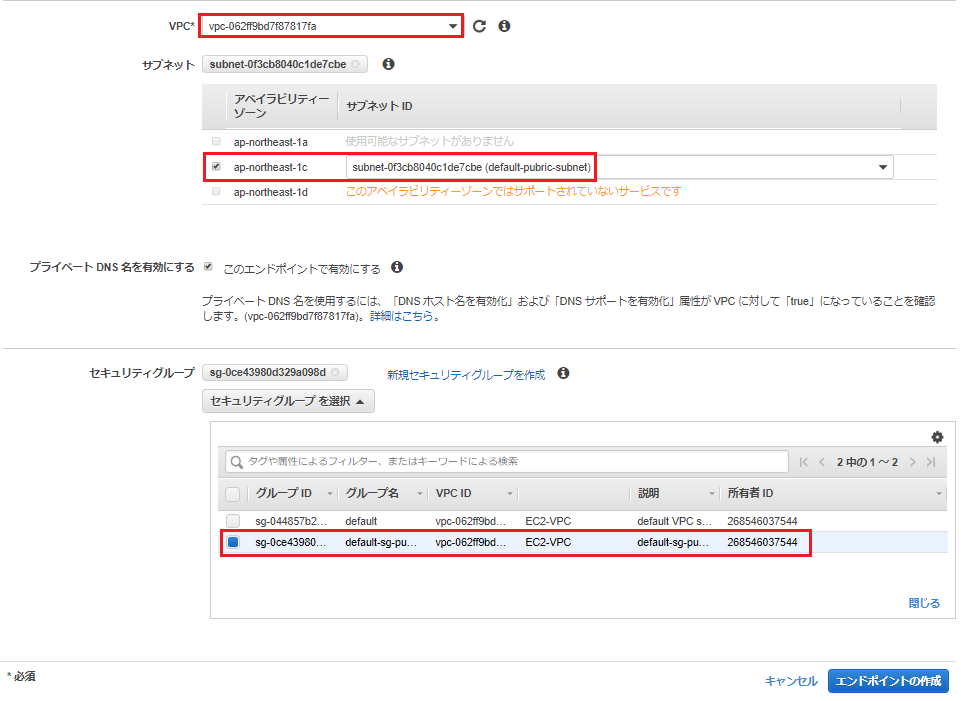The image size is (961, 701).
Task: Remove subnet-0f3cb8040c1de7cbe tag with x icon
Action: pyautogui.click(x=356, y=64)
